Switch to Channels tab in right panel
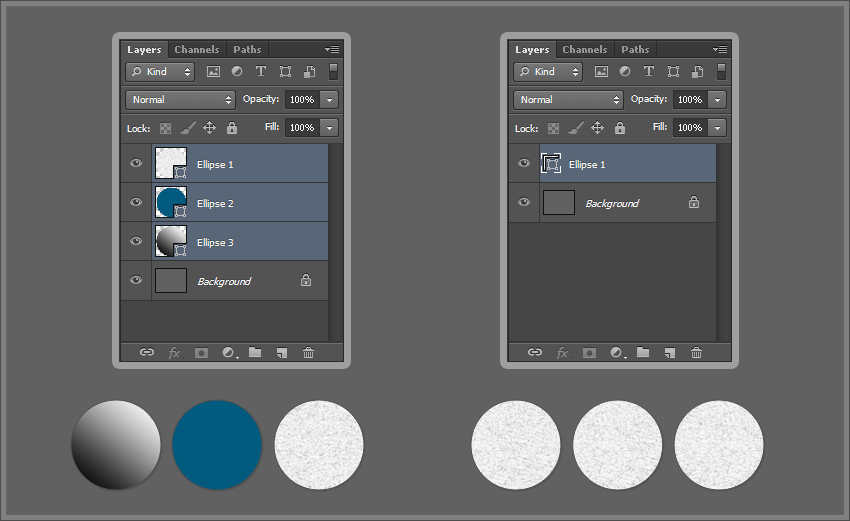Viewport: 850px width, 521px height. point(585,49)
